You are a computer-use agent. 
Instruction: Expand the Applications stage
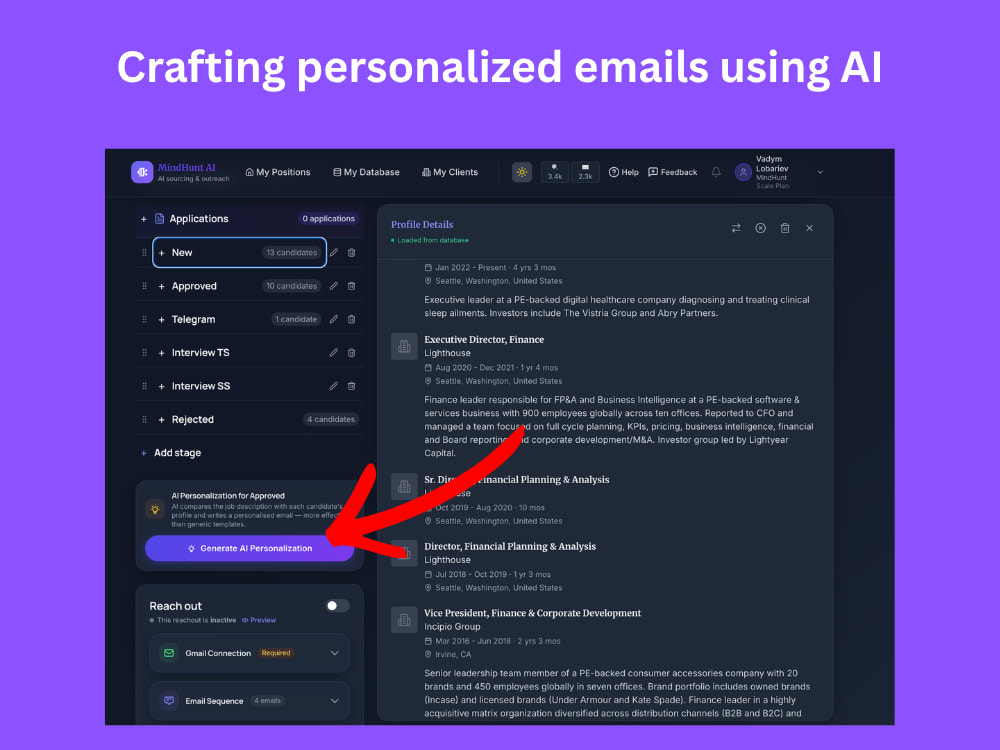point(143,219)
